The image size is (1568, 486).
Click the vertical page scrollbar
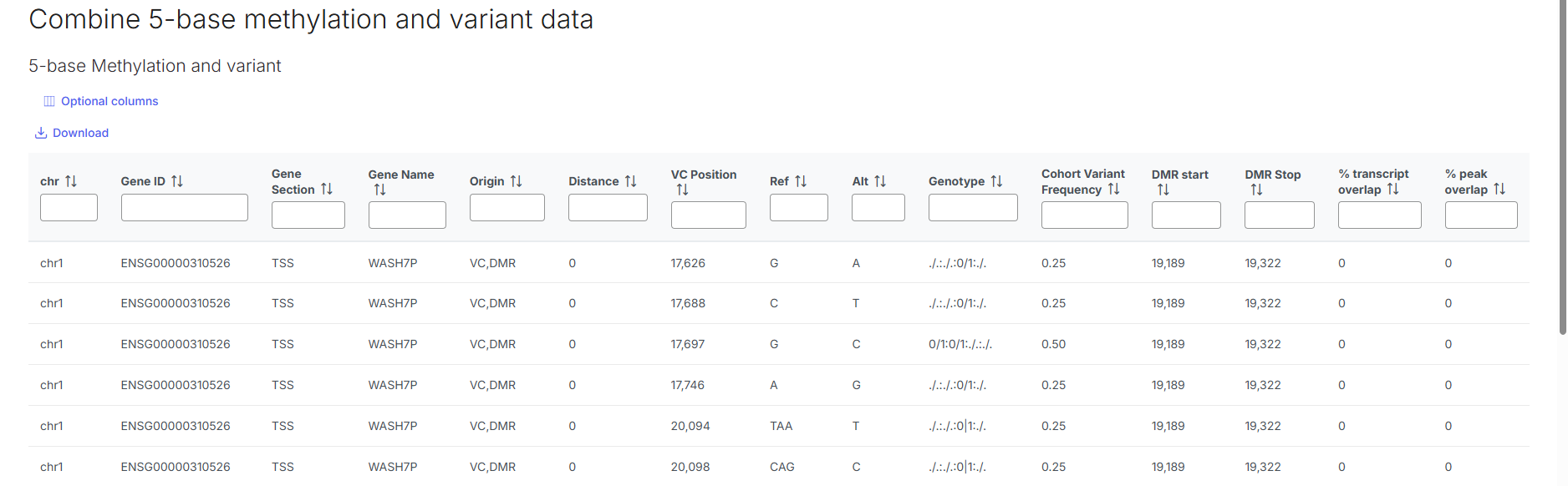click(x=1562, y=167)
